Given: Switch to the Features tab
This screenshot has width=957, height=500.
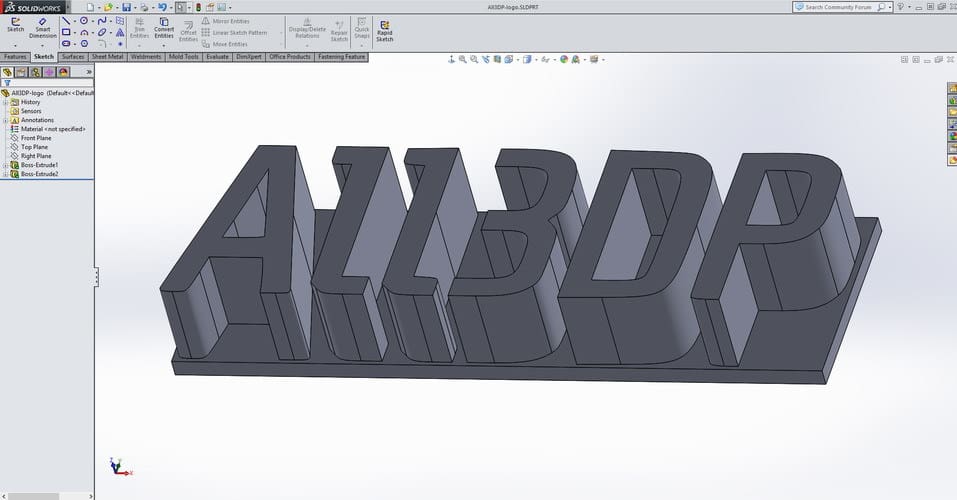Looking at the screenshot, I should click(x=15, y=57).
